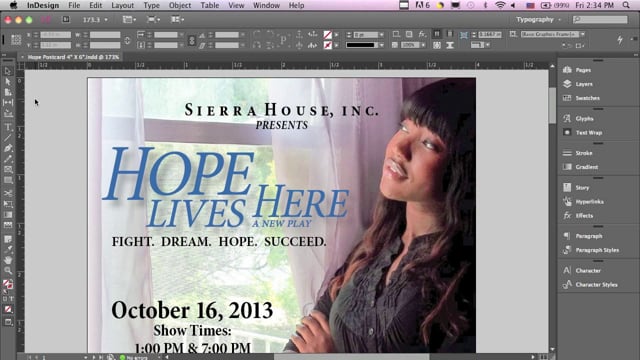
Task: Toggle formatting affects text button
Action: (x=10, y=299)
